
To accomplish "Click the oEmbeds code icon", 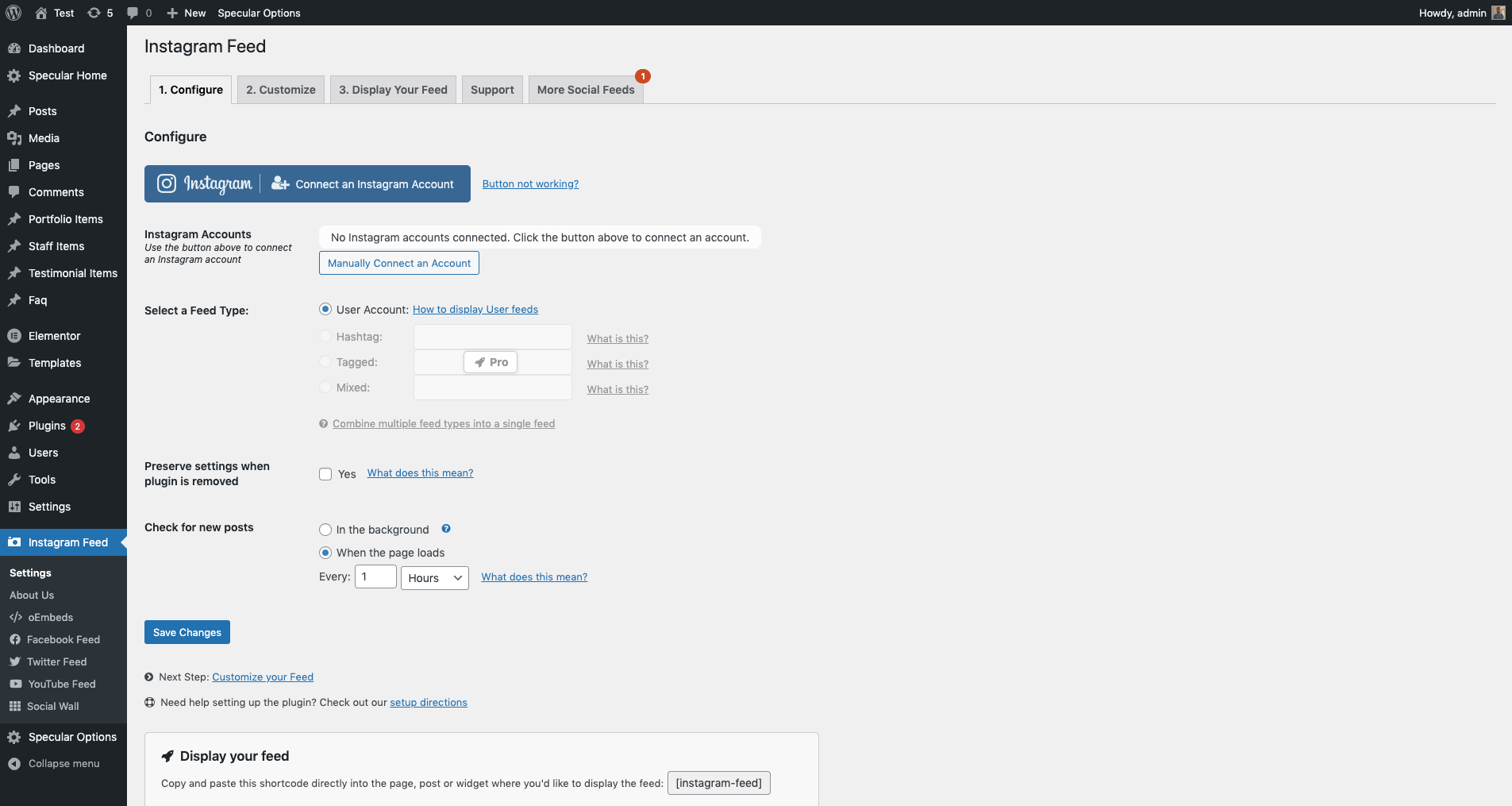I will [x=16, y=617].
